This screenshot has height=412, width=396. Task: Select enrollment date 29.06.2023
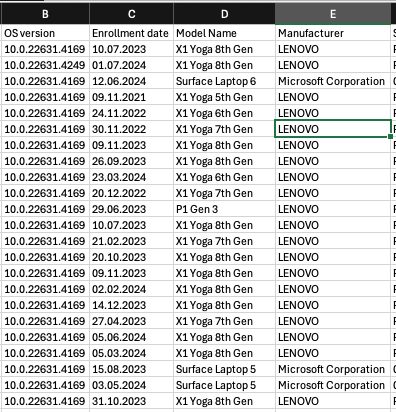pyautogui.click(x=132, y=209)
